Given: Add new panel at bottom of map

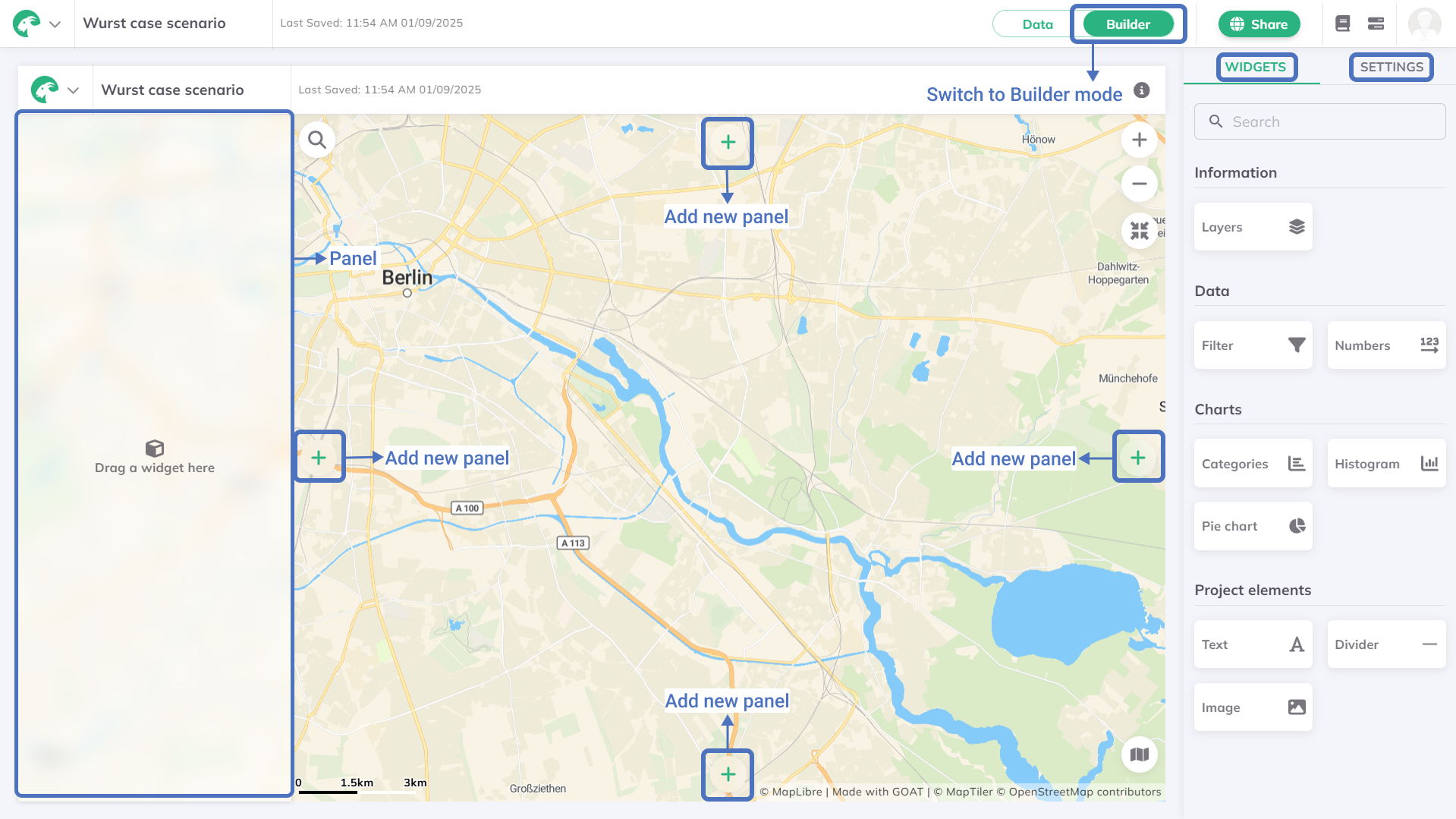Looking at the screenshot, I should pyautogui.click(x=728, y=774).
